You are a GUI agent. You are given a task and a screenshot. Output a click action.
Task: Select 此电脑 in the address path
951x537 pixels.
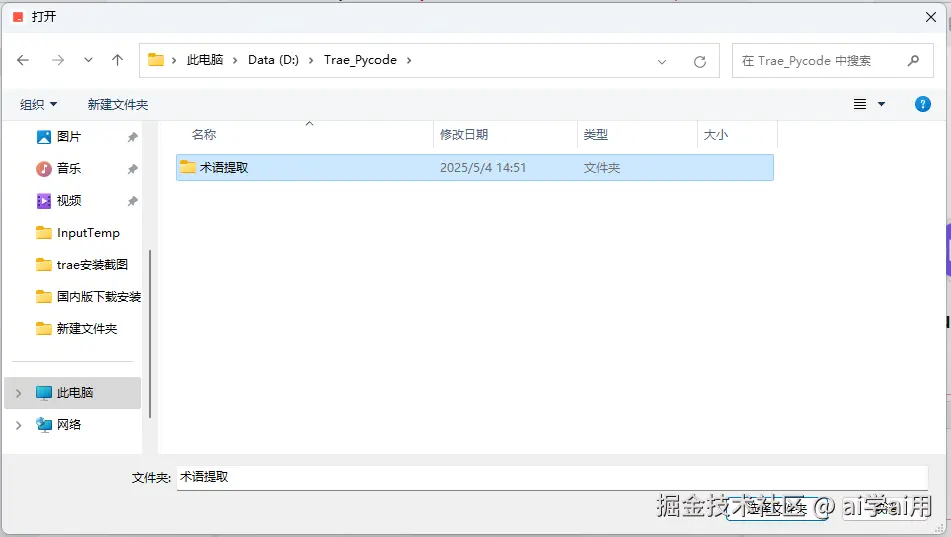coord(205,60)
